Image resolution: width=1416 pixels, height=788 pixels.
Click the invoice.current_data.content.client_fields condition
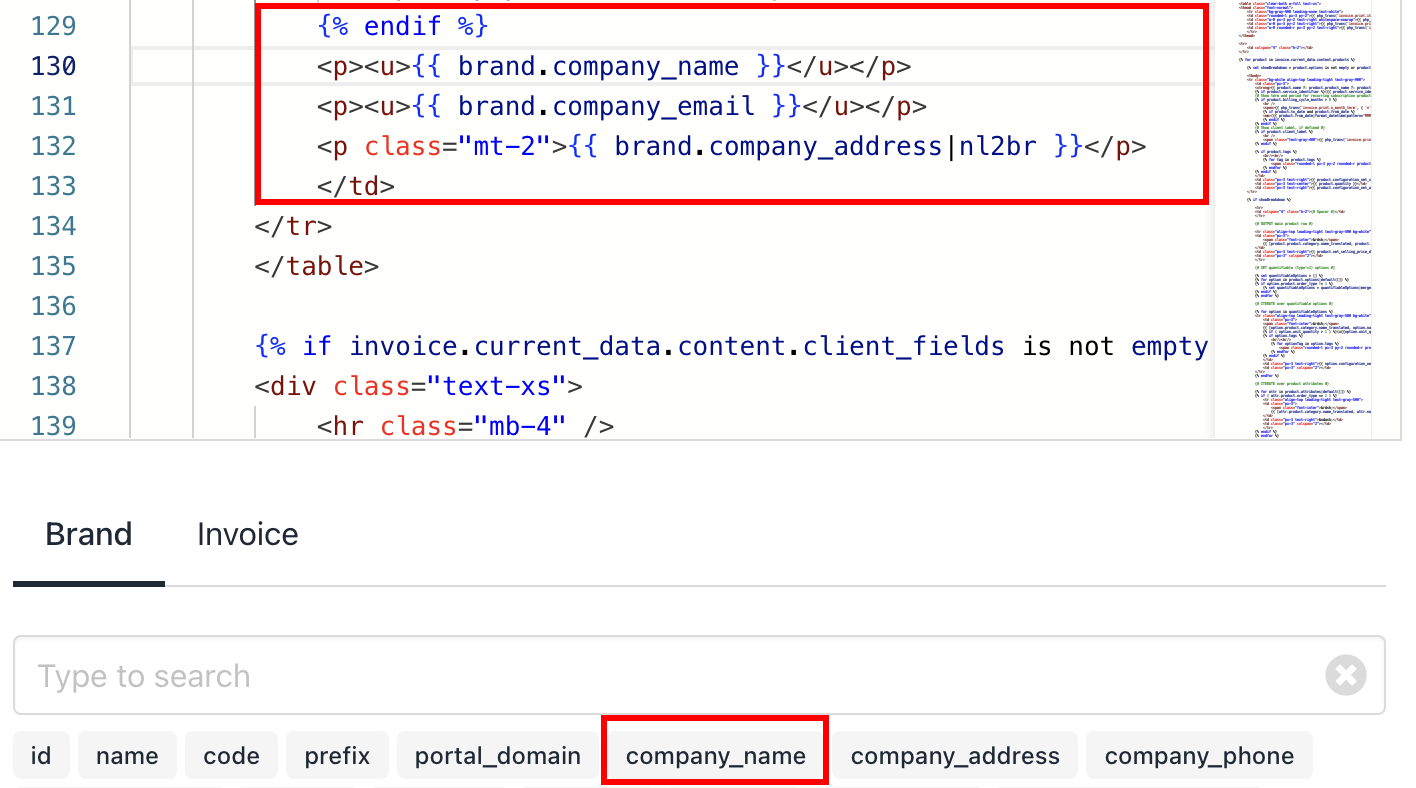677,346
